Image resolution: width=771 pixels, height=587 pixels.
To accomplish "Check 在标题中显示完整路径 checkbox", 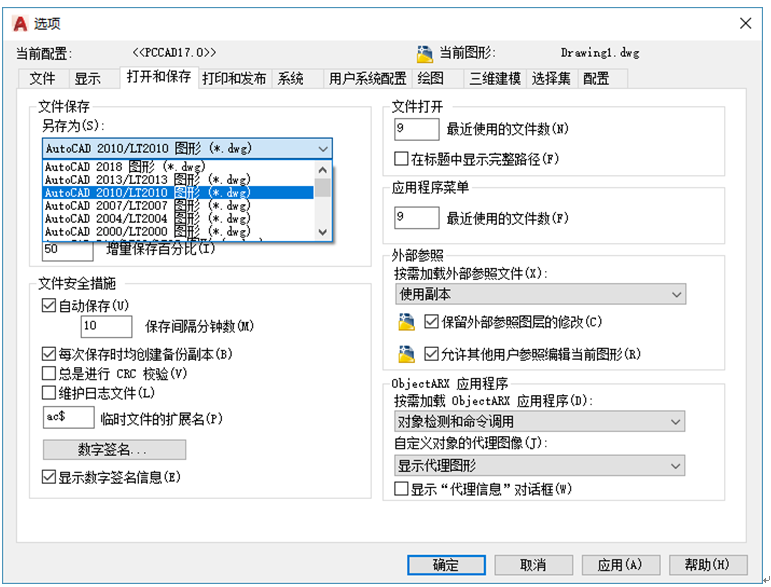I will tap(402, 159).
